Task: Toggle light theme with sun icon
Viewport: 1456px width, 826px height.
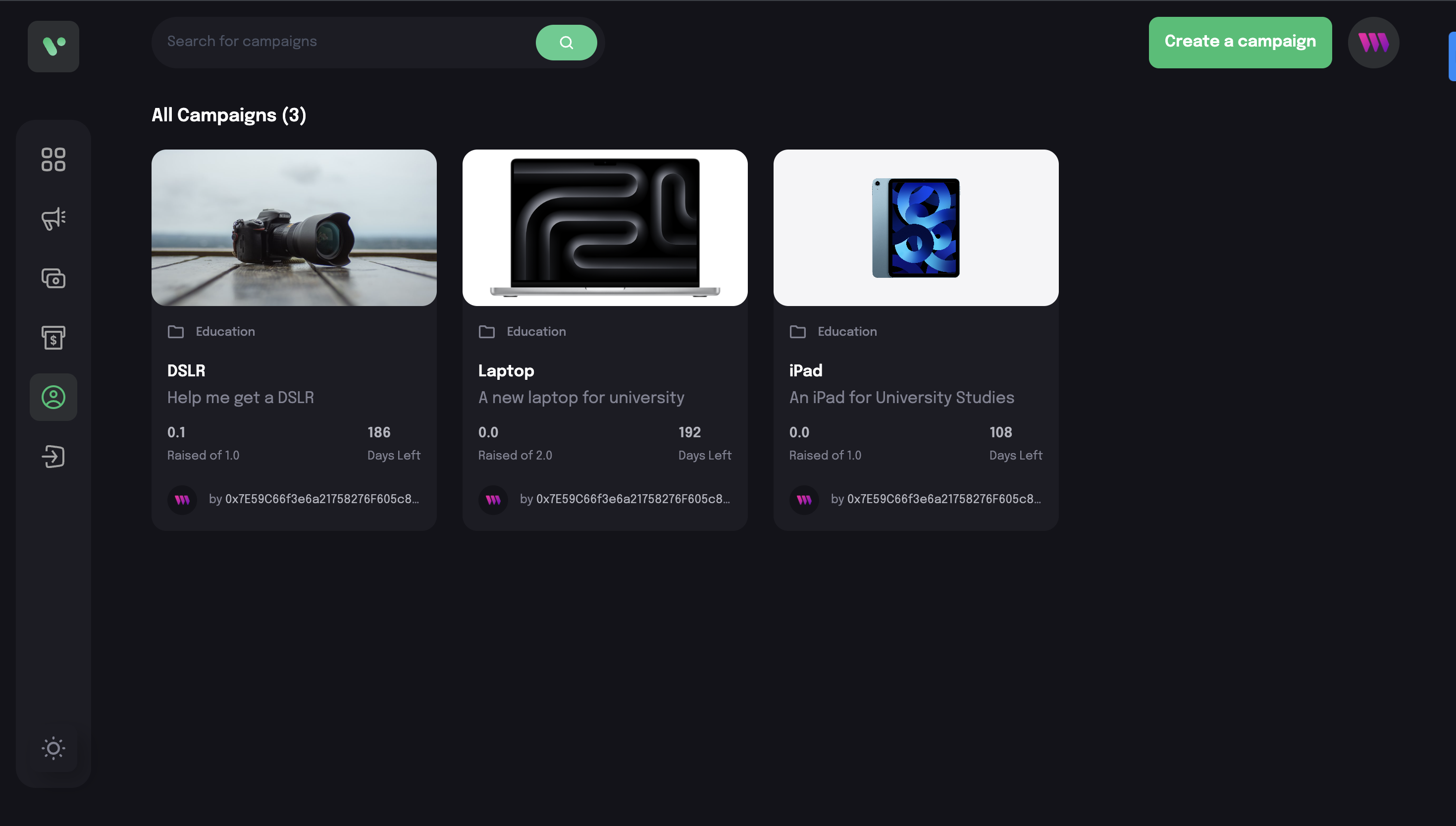Action: 53,748
